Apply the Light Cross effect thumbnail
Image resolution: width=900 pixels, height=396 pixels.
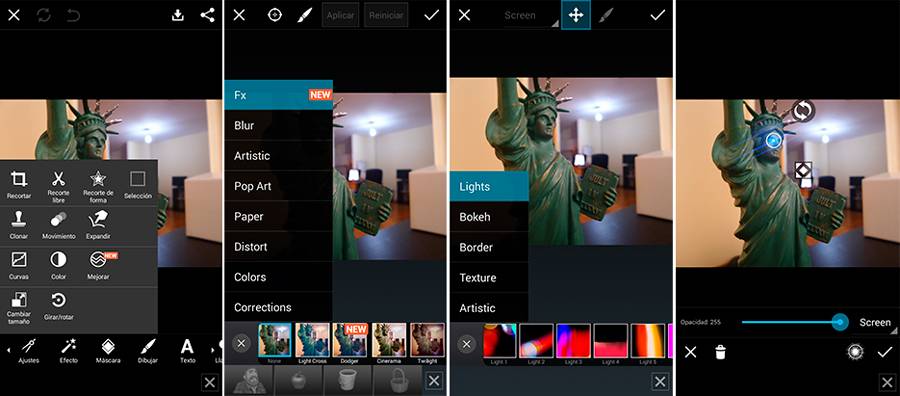tap(312, 343)
